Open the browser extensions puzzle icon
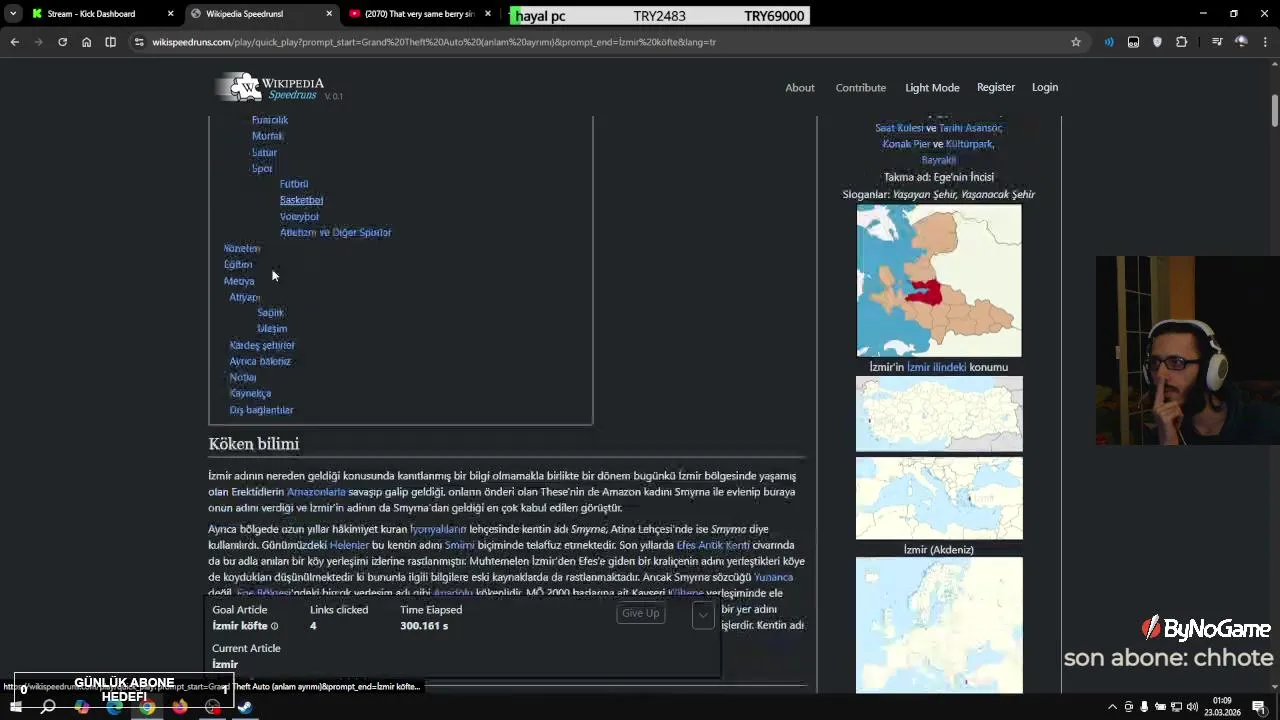The width and height of the screenshot is (1280, 720). (1182, 42)
